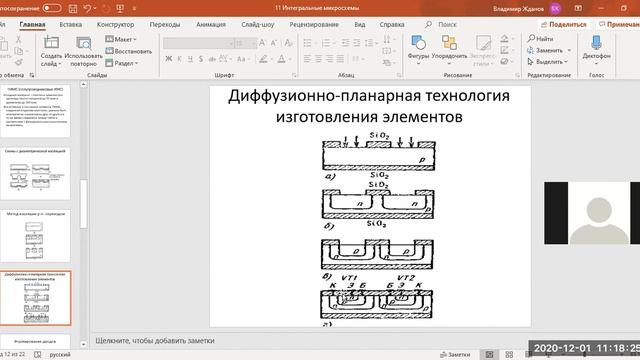This screenshot has width=640, height=360.
Task: Increase list indent level icon
Action: [x=356, y=43]
